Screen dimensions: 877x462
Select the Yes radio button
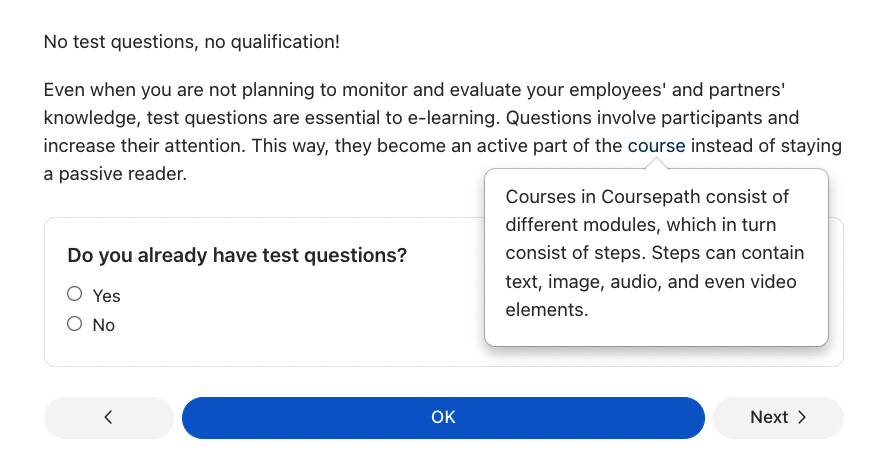74,295
